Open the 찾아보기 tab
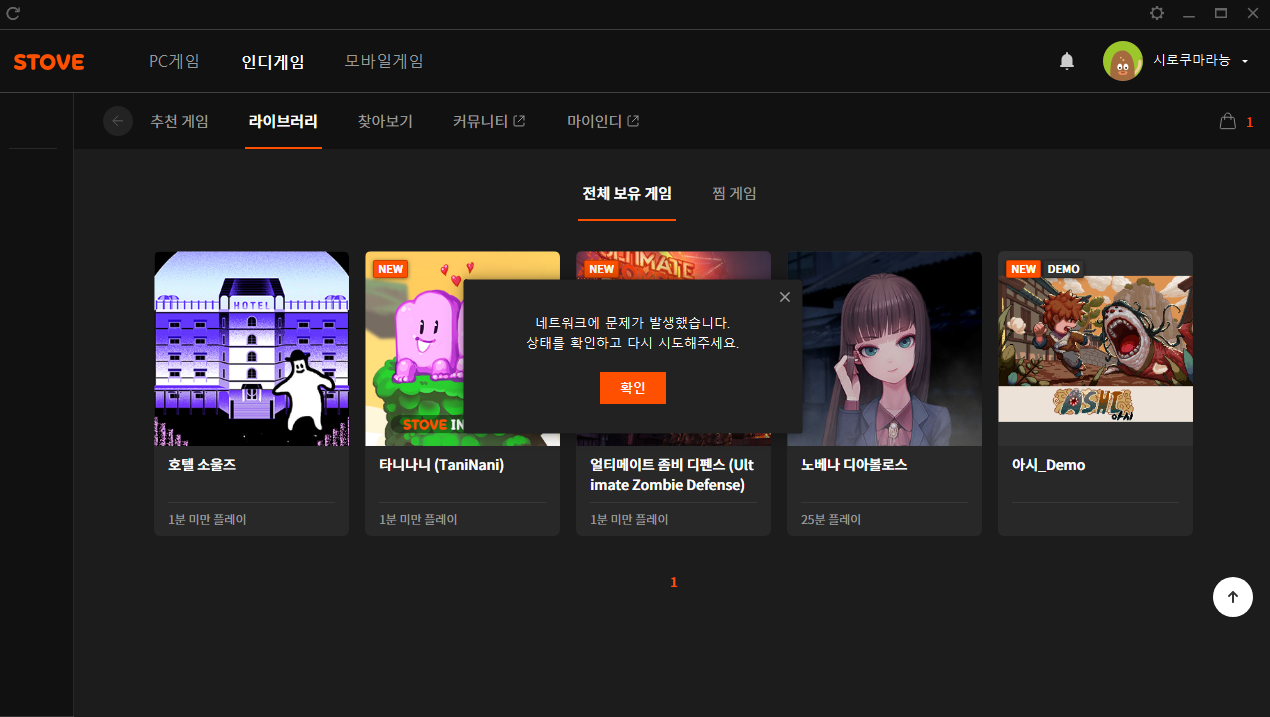This screenshot has width=1270, height=717. tap(385, 121)
